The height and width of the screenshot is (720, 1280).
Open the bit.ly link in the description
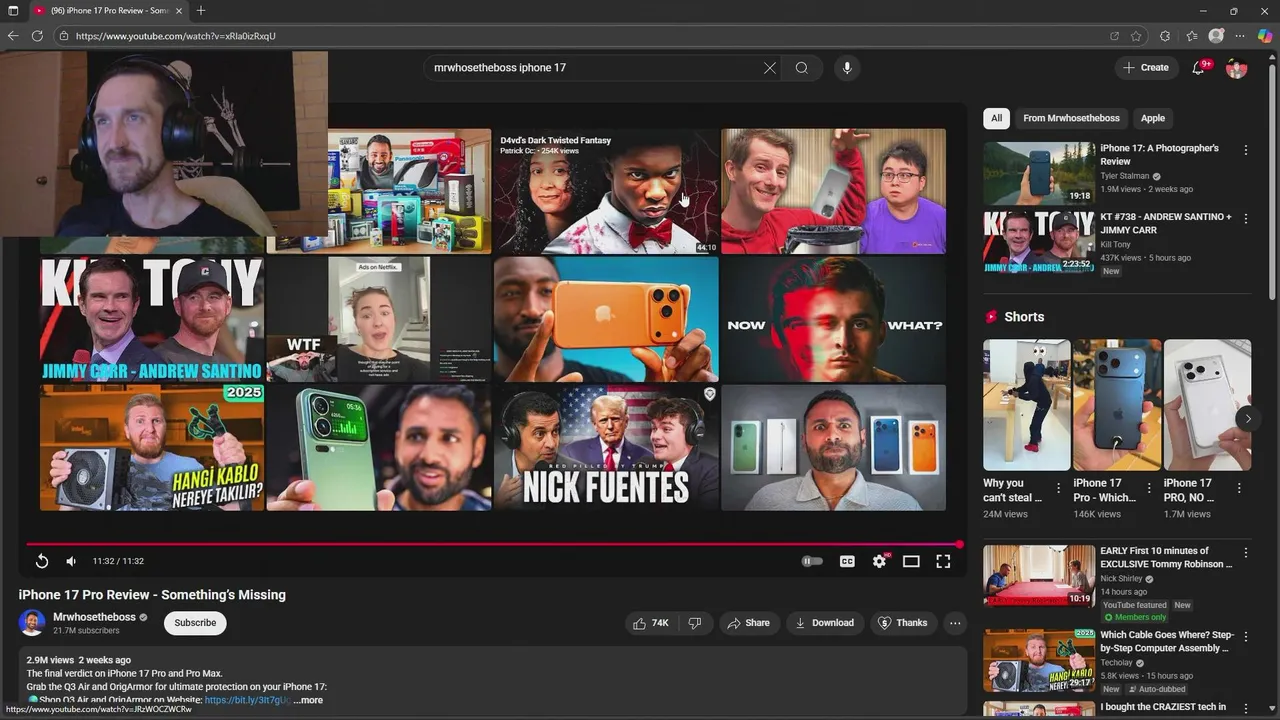[x=247, y=700]
